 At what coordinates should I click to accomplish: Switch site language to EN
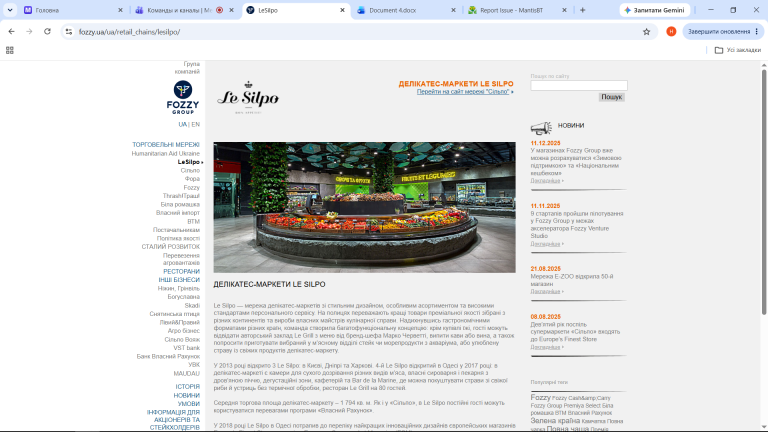click(x=195, y=124)
